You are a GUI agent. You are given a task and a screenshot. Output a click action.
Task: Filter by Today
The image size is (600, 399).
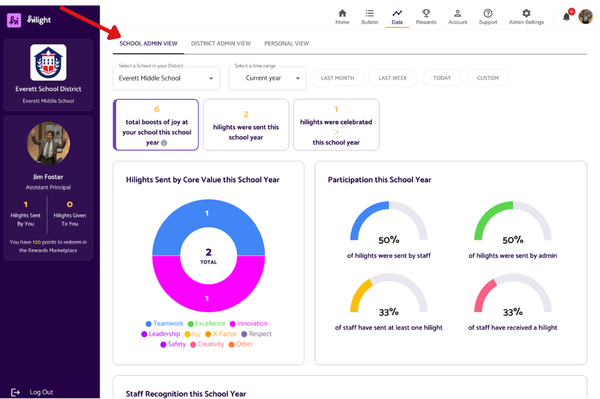click(442, 78)
